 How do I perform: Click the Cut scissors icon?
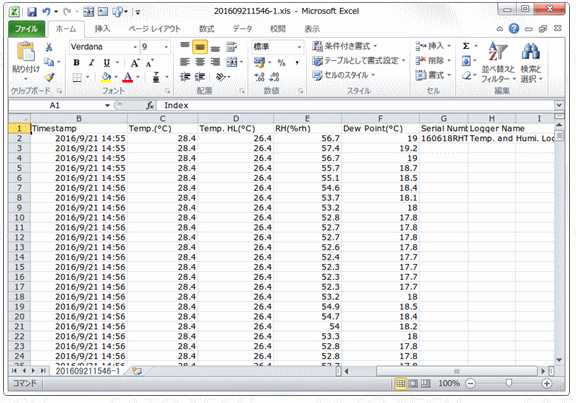(x=48, y=47)
